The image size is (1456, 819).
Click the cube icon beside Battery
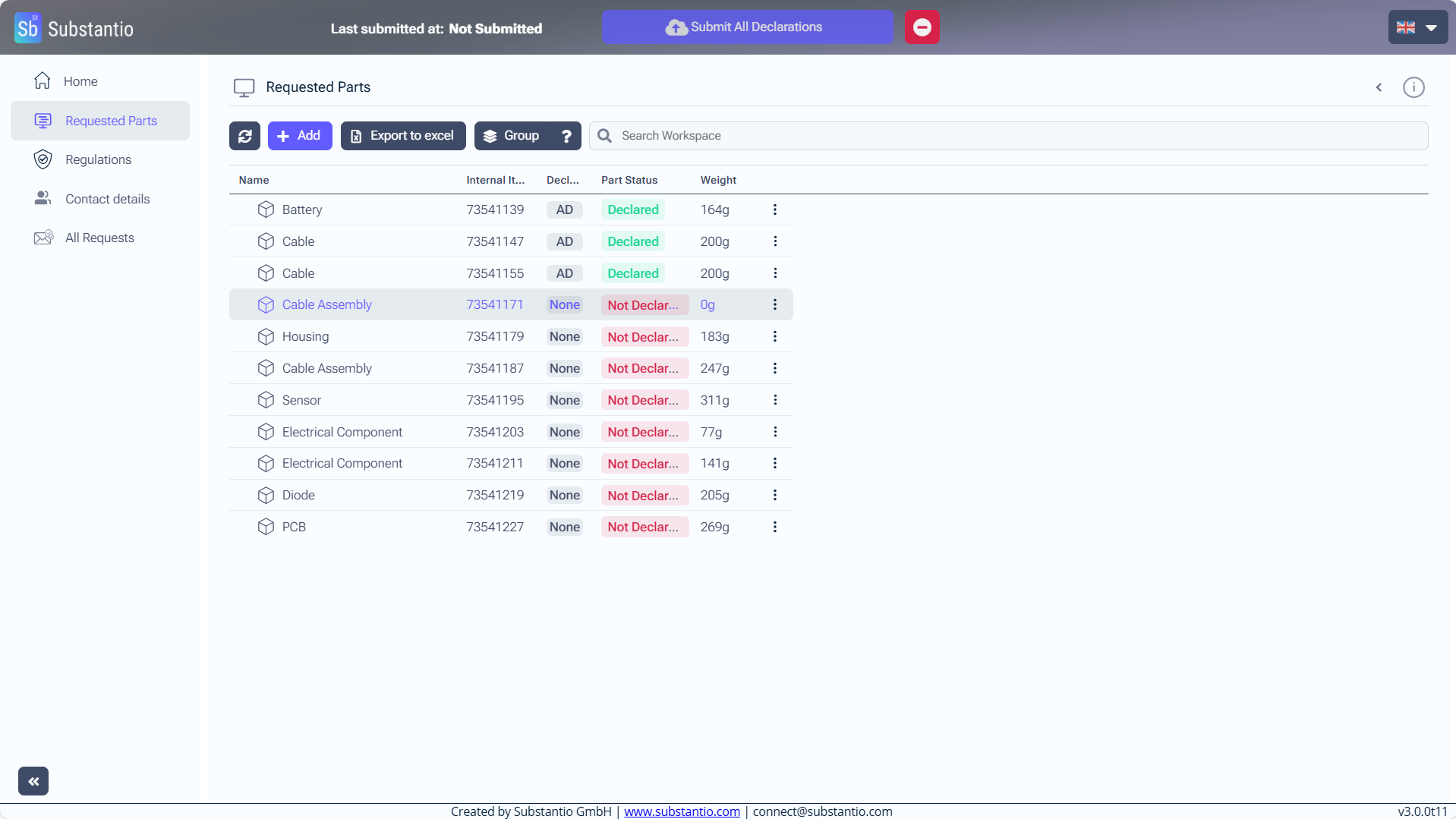266,209
